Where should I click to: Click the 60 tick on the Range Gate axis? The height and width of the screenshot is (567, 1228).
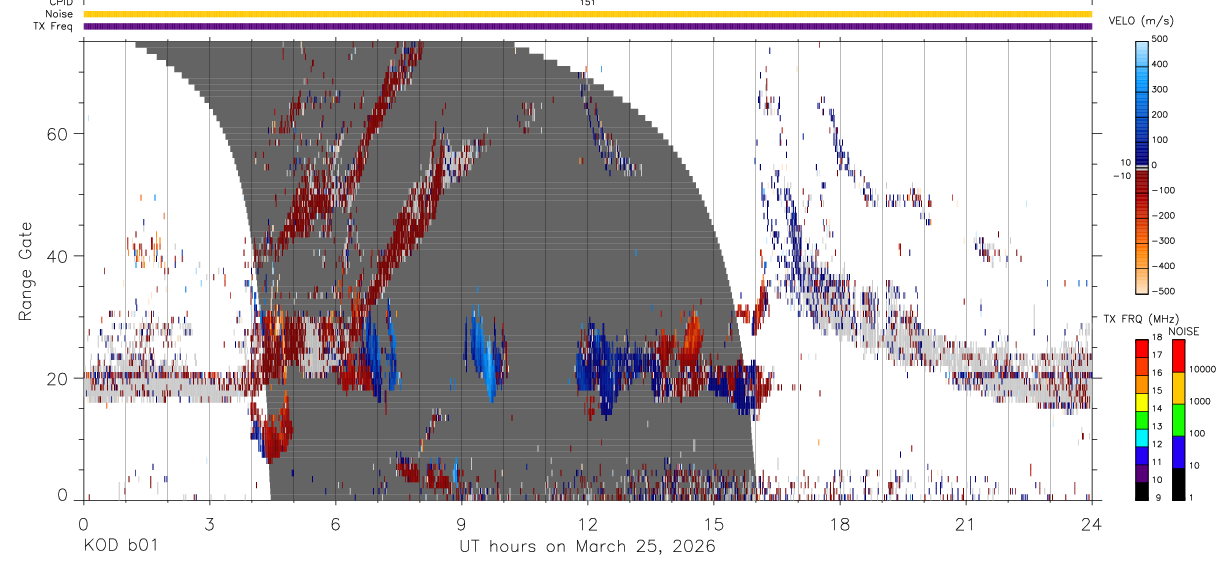pos(57,134)
